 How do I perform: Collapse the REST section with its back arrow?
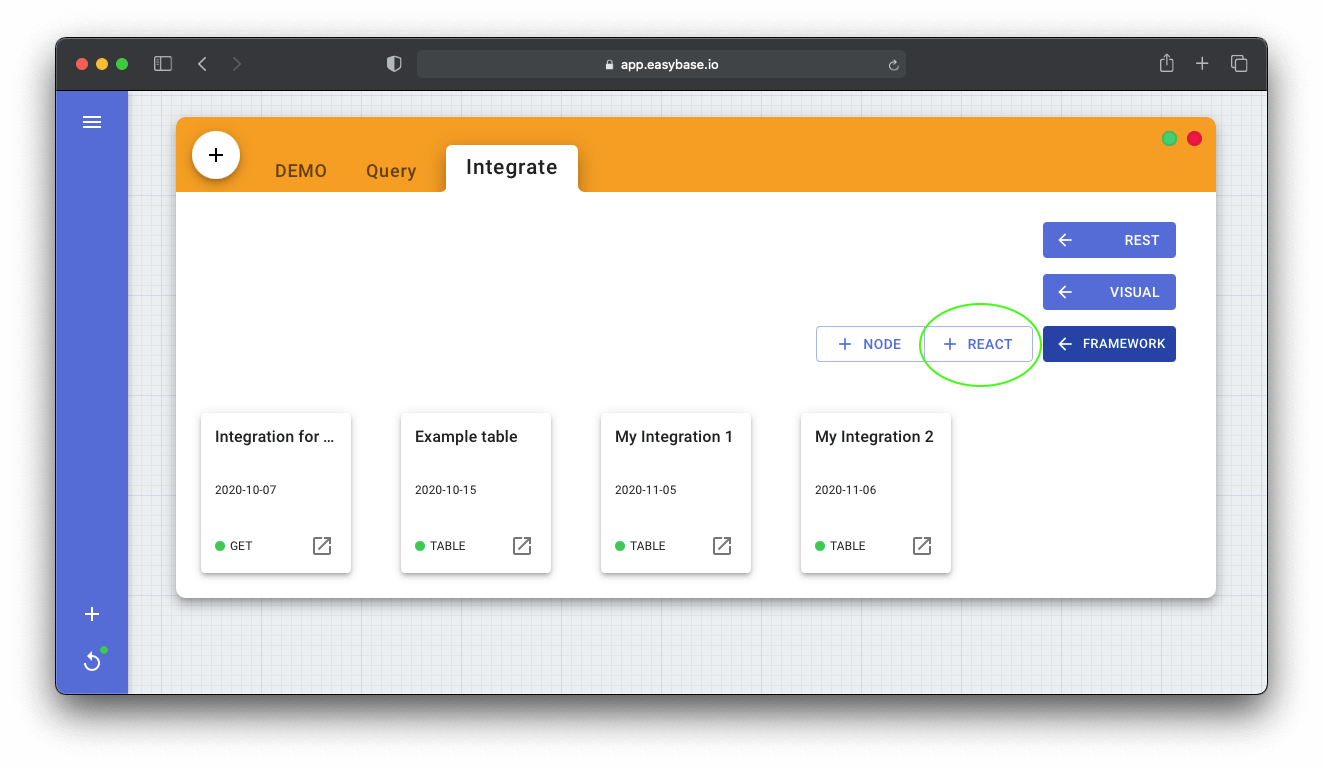(1064, 240)
